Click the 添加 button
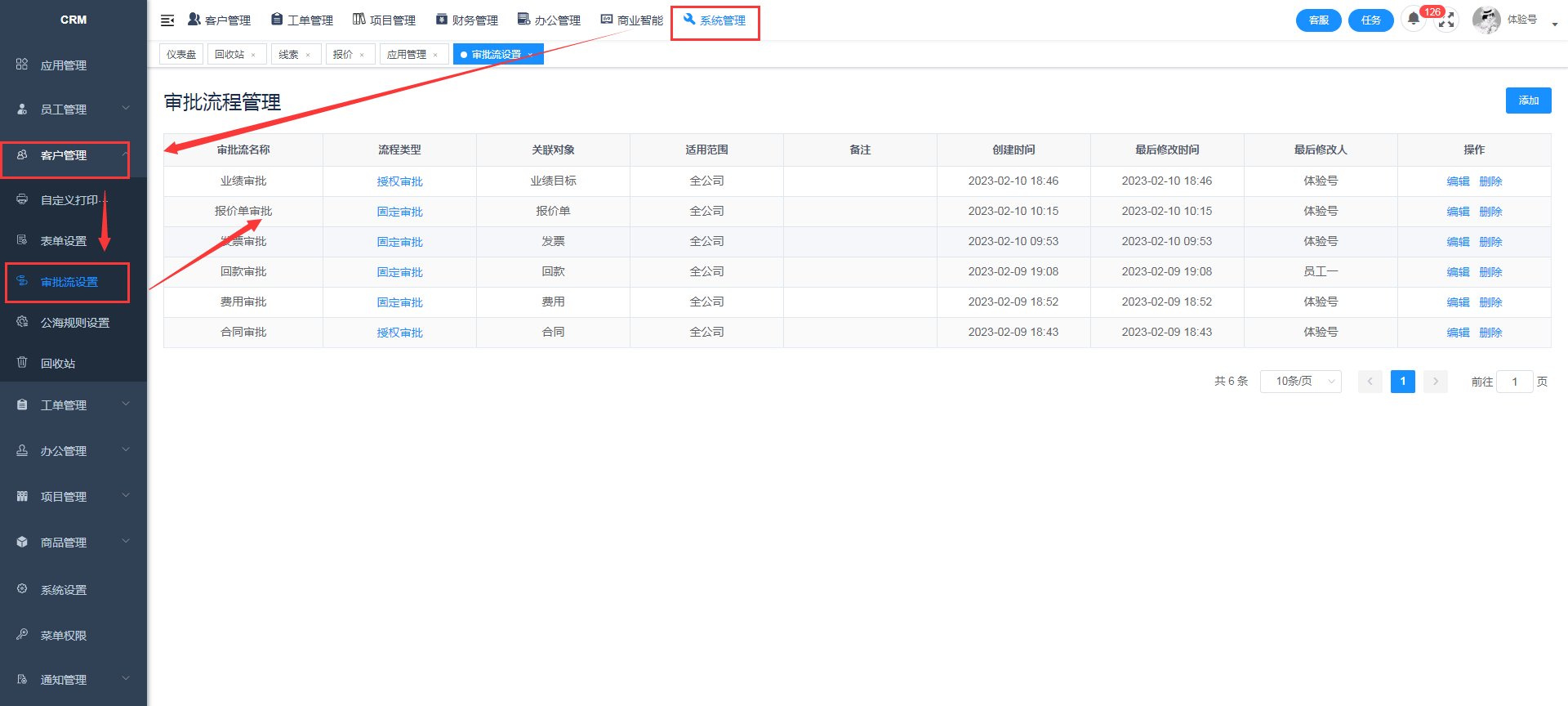 tap(1528, 101)
